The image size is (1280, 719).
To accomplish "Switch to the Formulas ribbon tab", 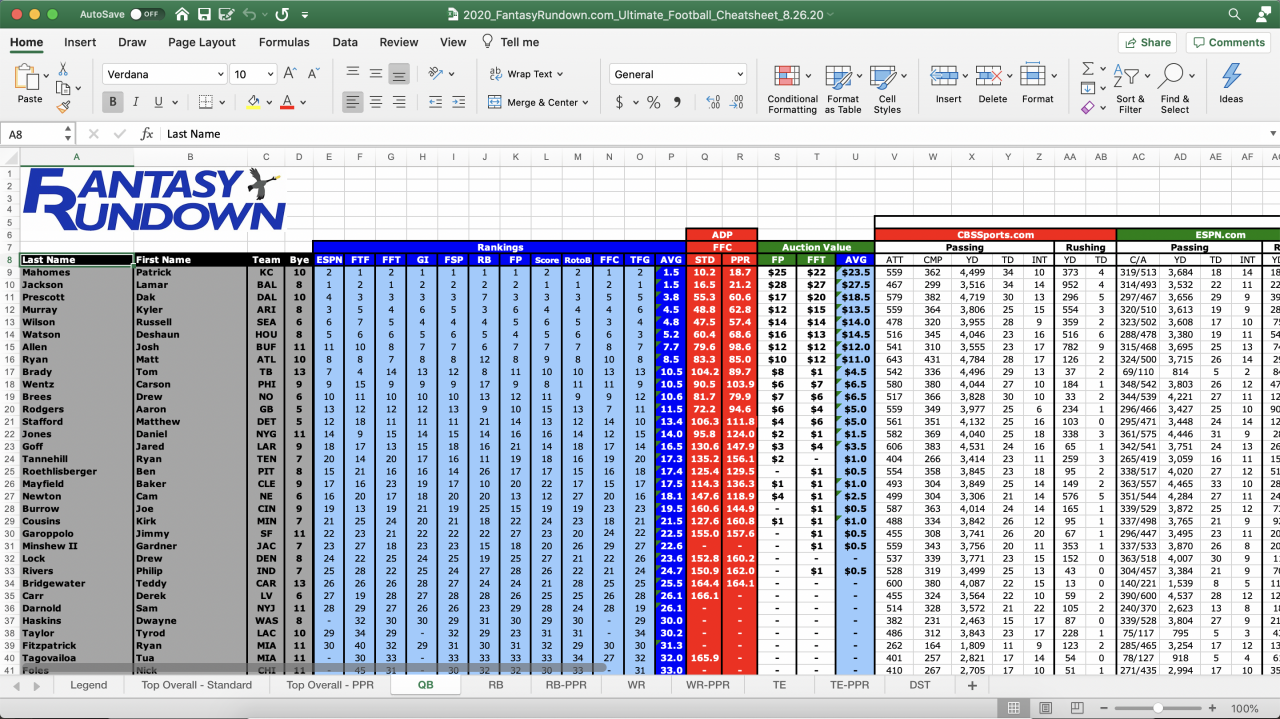I will click(x=284, y=42).
